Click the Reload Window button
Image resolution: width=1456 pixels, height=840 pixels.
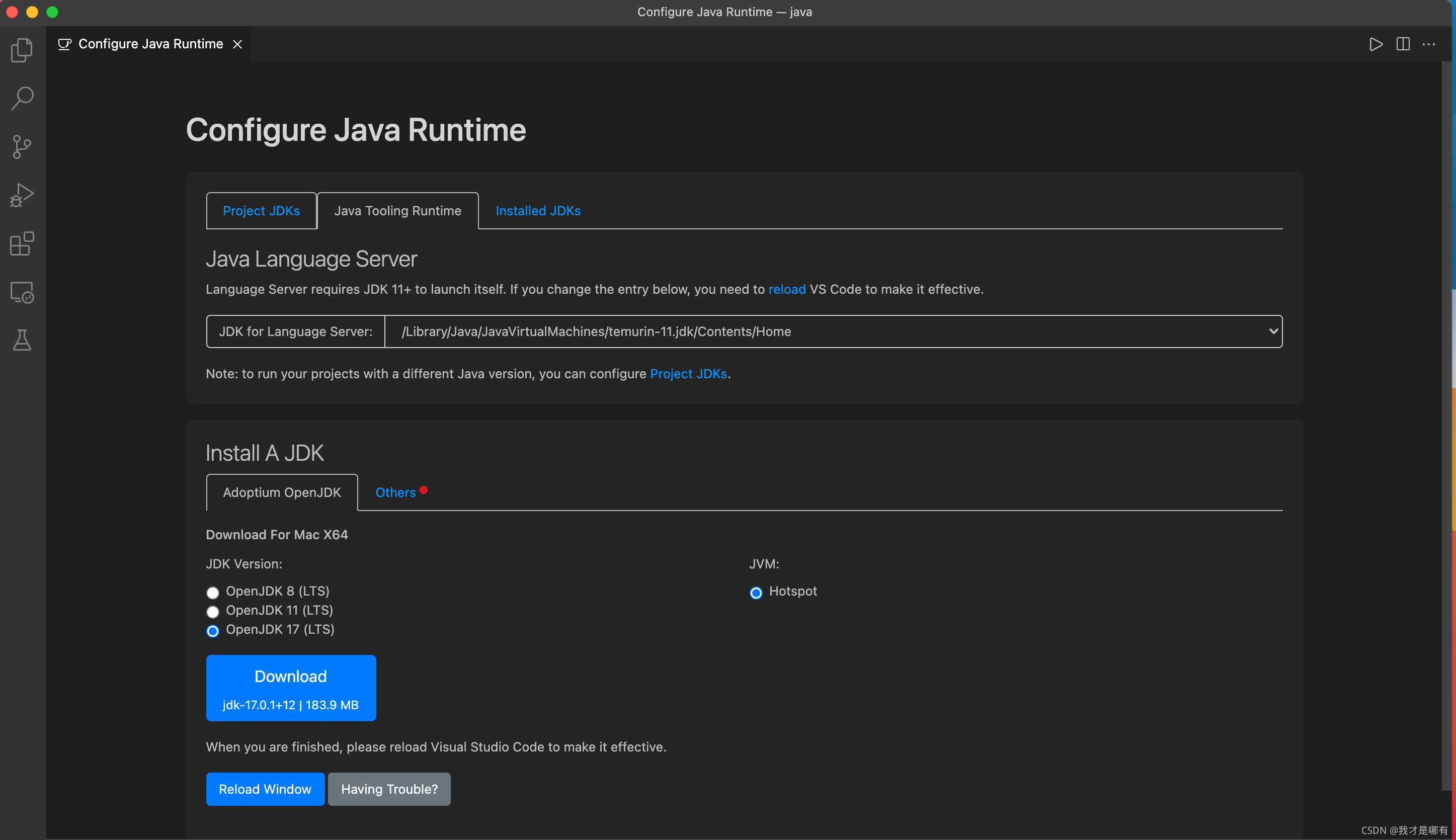(265, 789)
